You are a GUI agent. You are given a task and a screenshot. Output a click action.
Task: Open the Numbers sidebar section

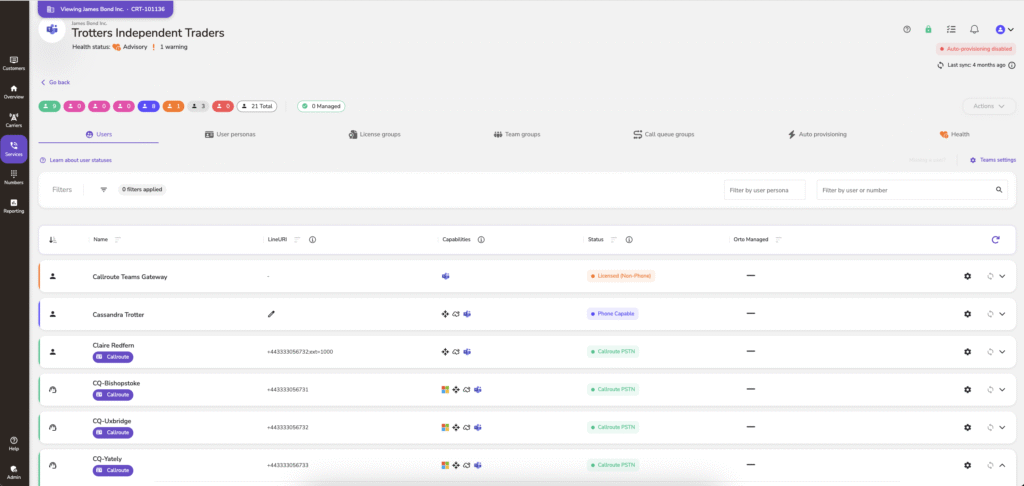click(14, 177)
